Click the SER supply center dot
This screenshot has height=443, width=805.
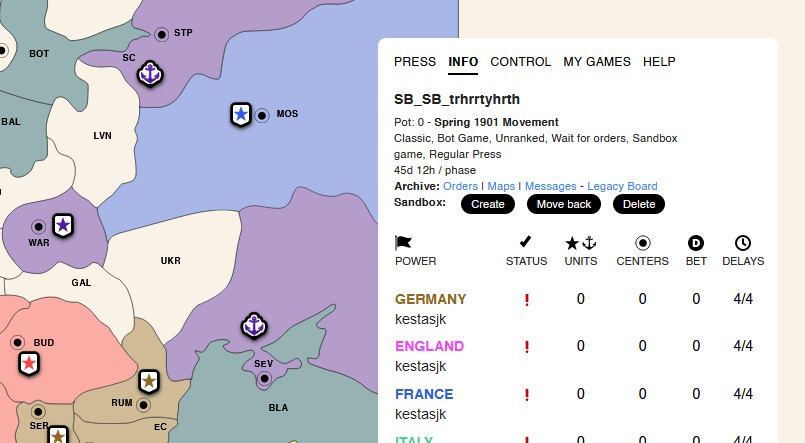38,412
